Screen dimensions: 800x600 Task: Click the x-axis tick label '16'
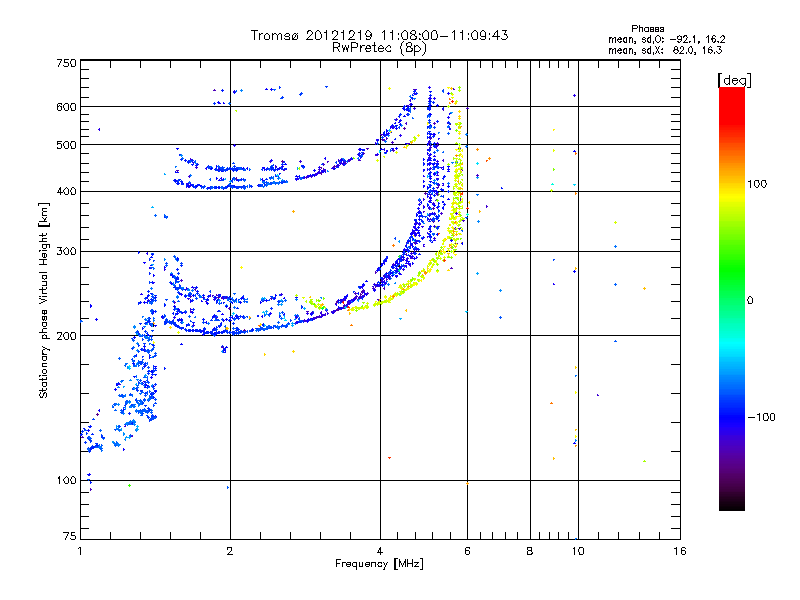point(680,551)
